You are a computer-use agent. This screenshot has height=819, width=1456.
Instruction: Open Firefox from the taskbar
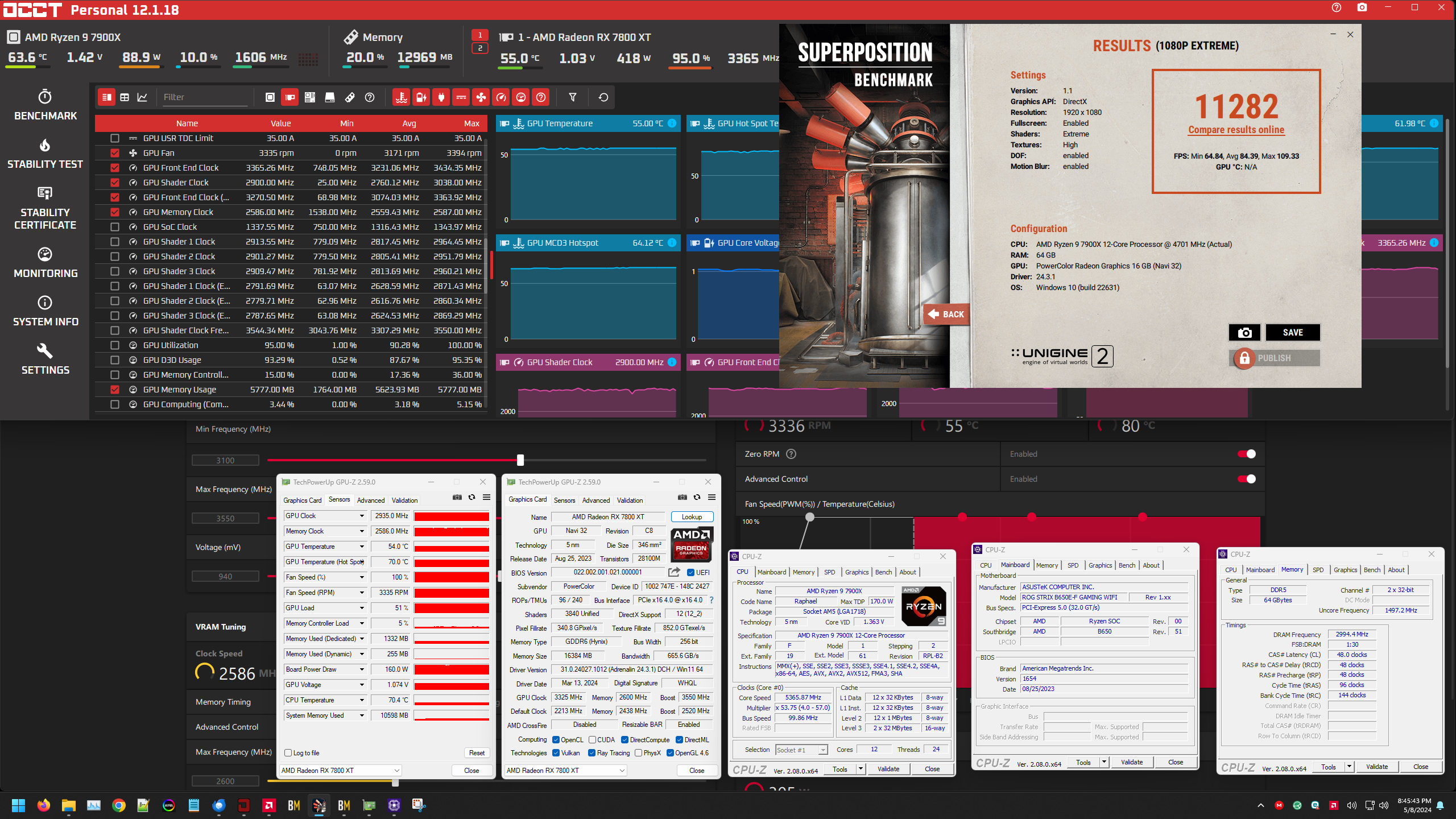[44, 805]
